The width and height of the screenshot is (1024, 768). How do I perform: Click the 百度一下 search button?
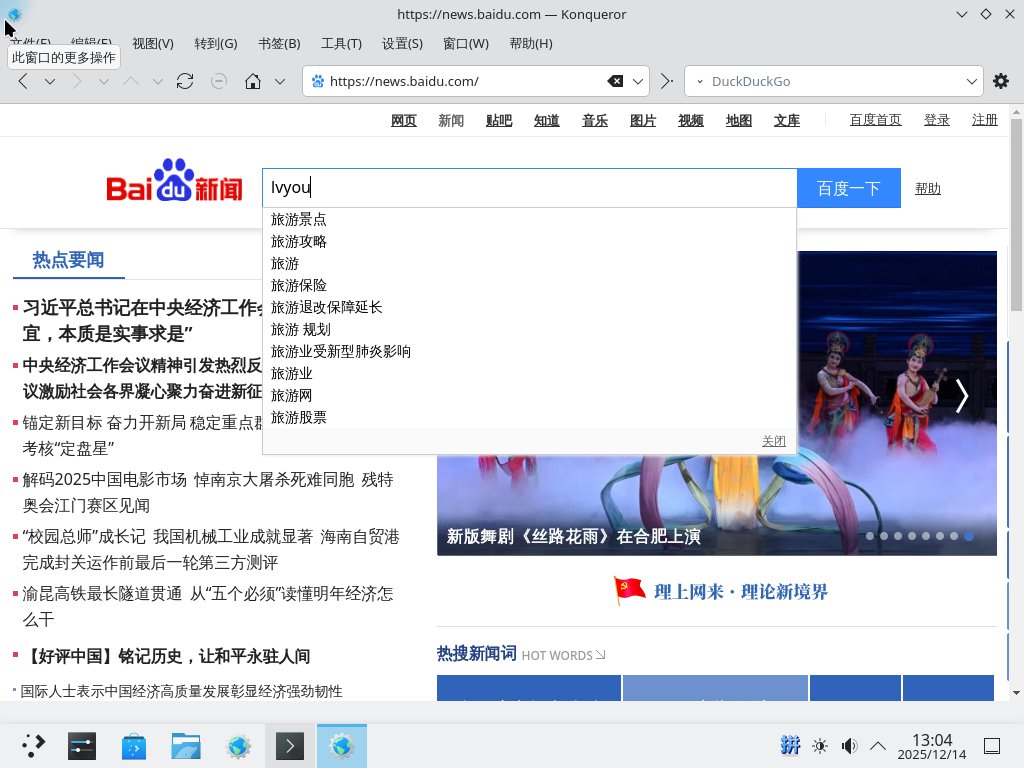point(848,188)
